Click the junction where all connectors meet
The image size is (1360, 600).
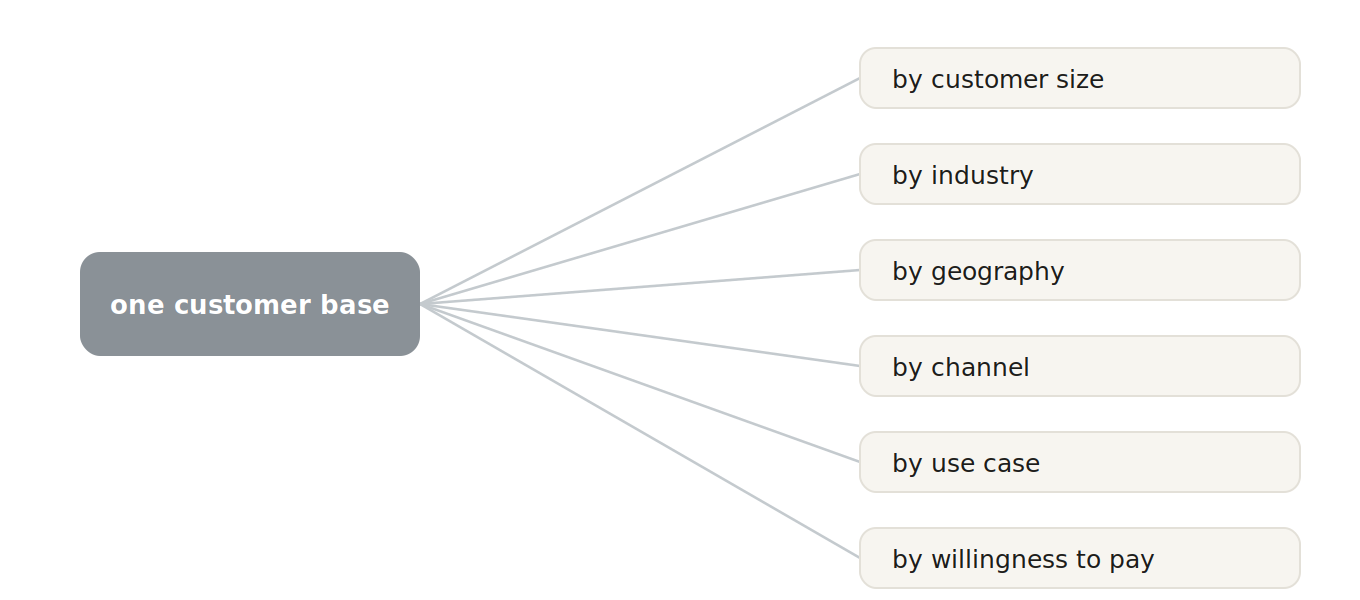(x=421, y=304)
